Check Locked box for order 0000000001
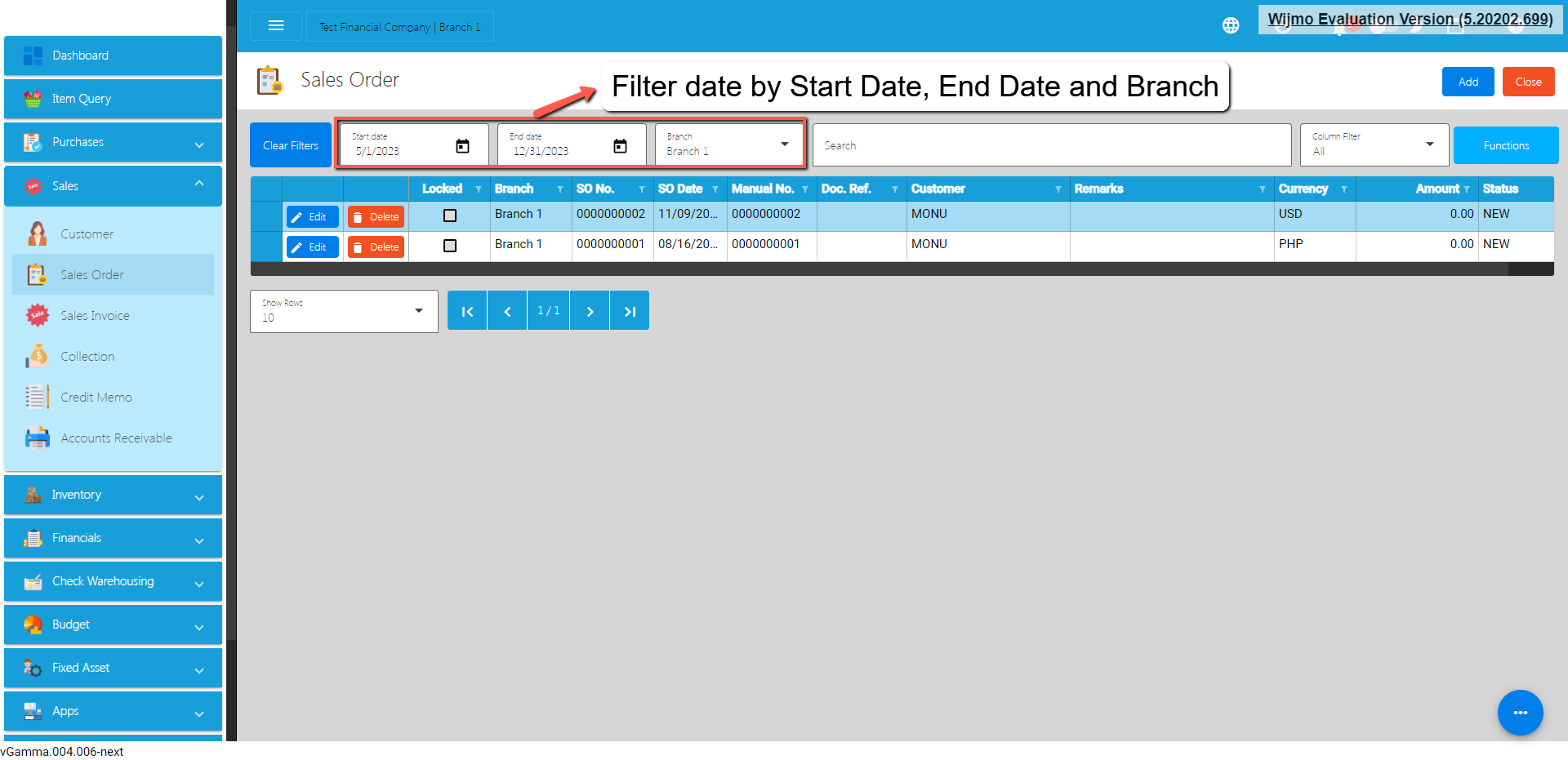This screenshot has width=1568, height=760. (450, 246)
